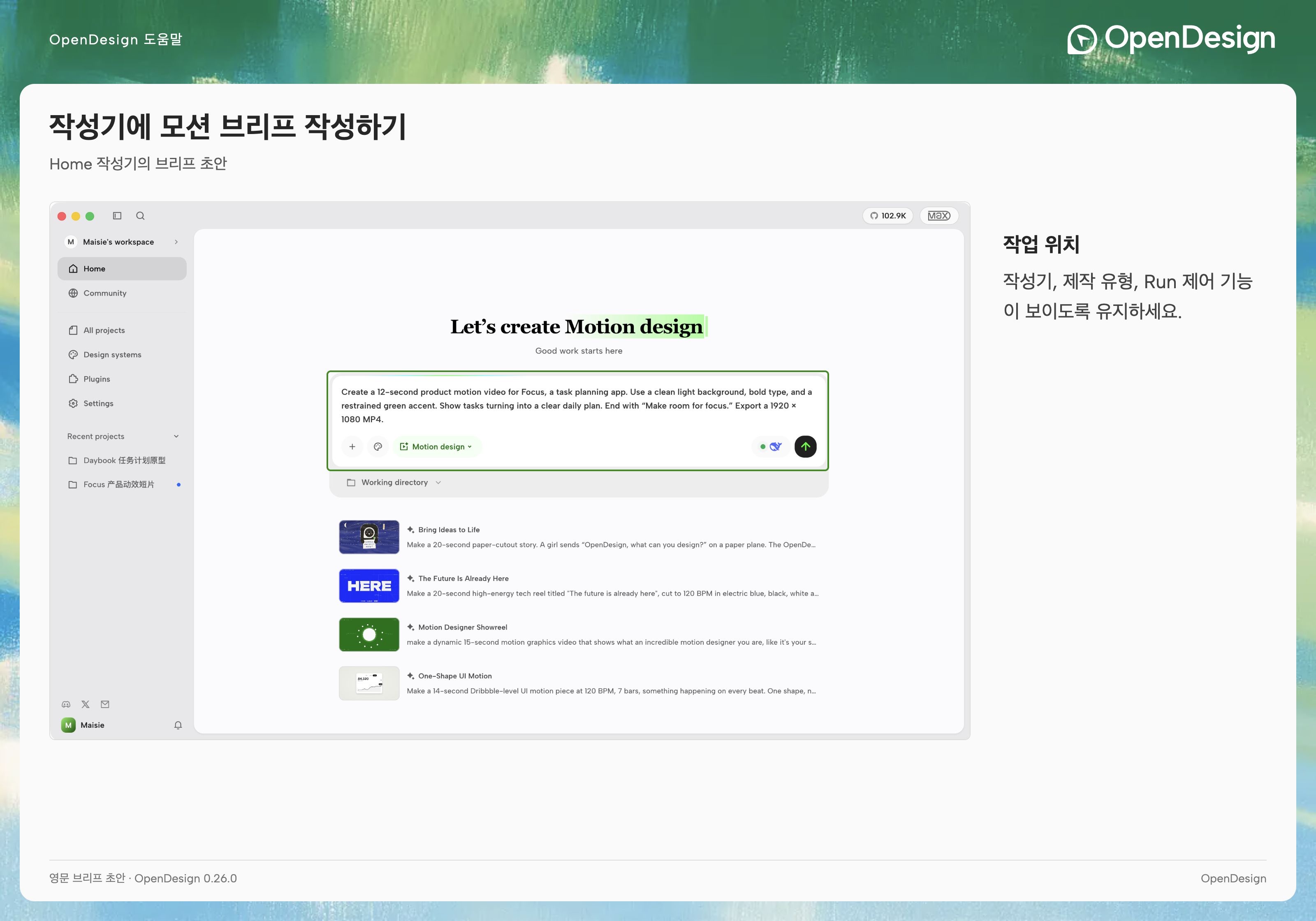Open search with the magnifier icon
Image resolution: width=1316 pixels, height=921 pixels.
[140, 215]
